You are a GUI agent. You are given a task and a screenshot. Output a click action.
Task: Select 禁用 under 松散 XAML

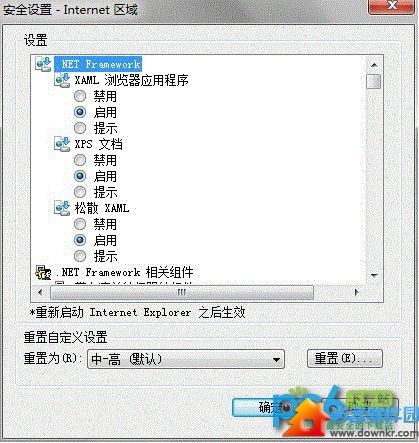click(x=80, y=224)
